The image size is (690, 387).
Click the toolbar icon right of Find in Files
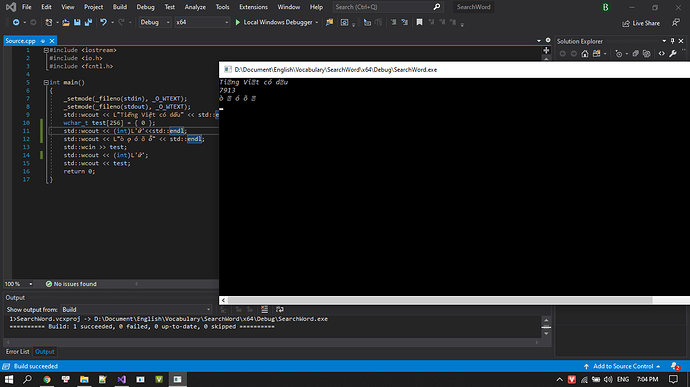click(x=345, y=22)
